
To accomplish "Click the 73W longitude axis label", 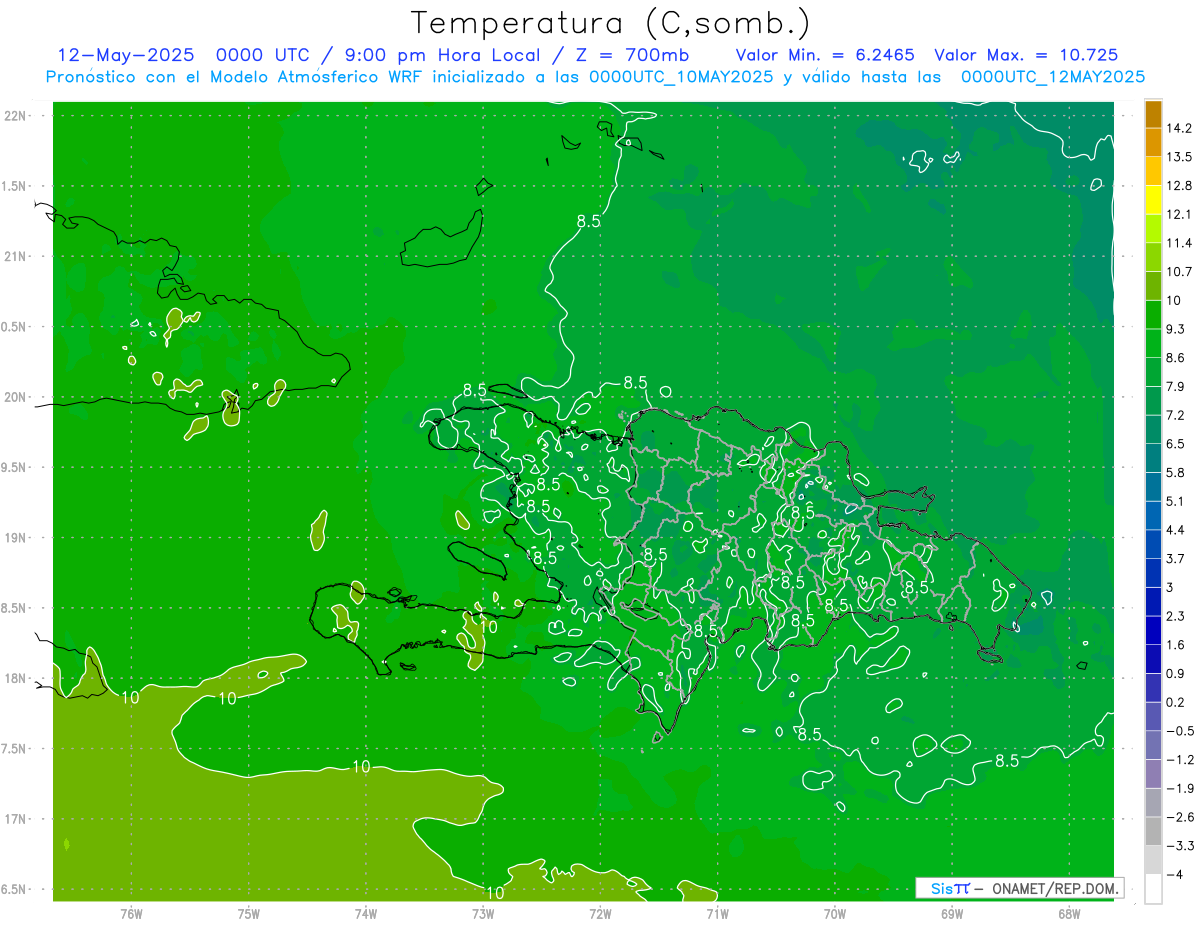I will [x=483, y=914].
